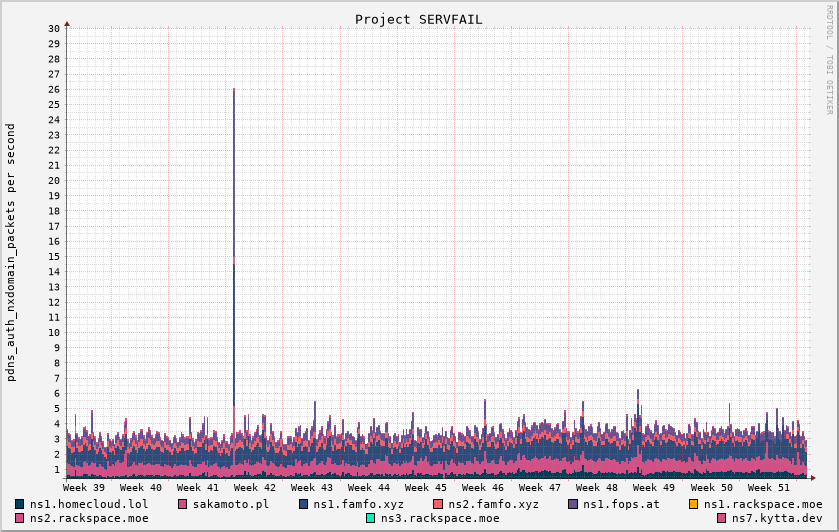Image resolution: width=839 pixels, height=532 pixels.
Task: Select the ns1.famfo.xyz legend swatch
Action: pos(304,504)
